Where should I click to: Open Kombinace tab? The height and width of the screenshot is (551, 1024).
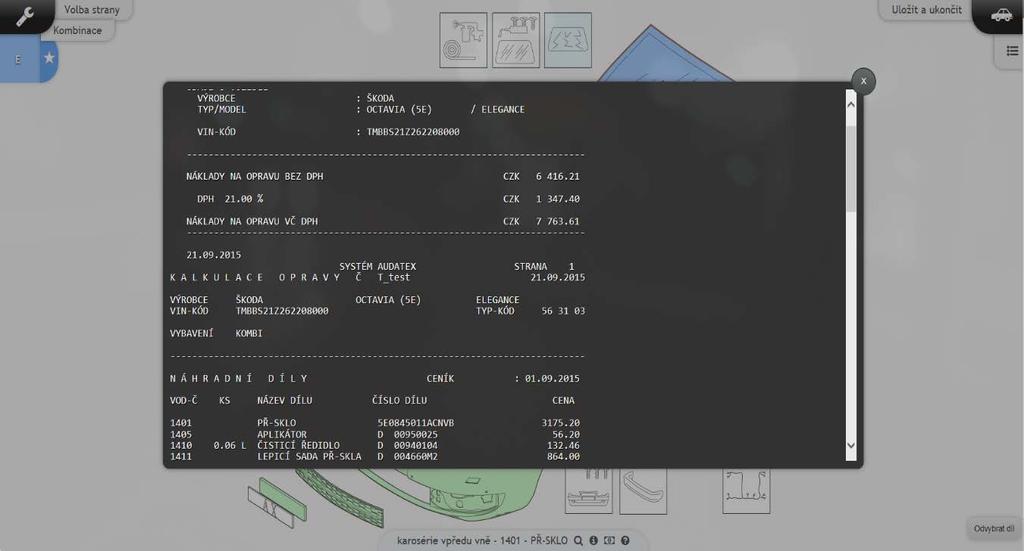tap(77, 30)
